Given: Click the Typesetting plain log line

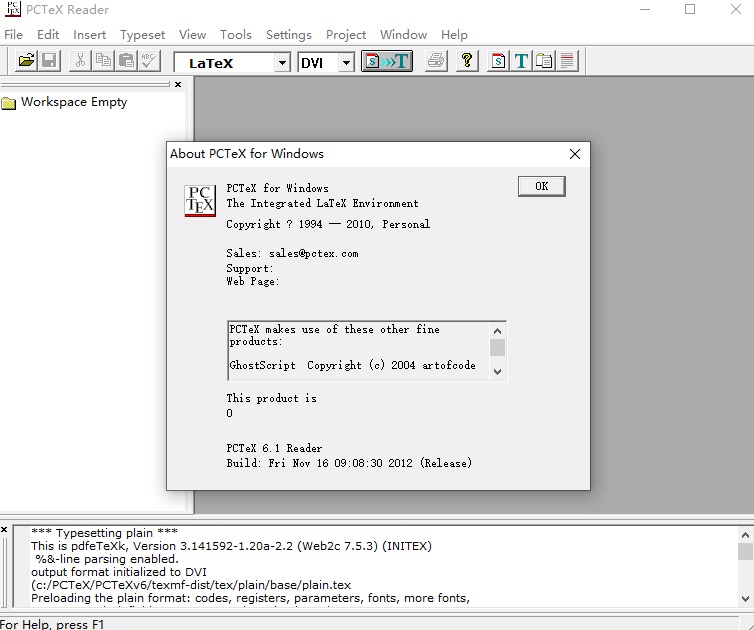Looking at the screenshot, I should tap(104, 533).
